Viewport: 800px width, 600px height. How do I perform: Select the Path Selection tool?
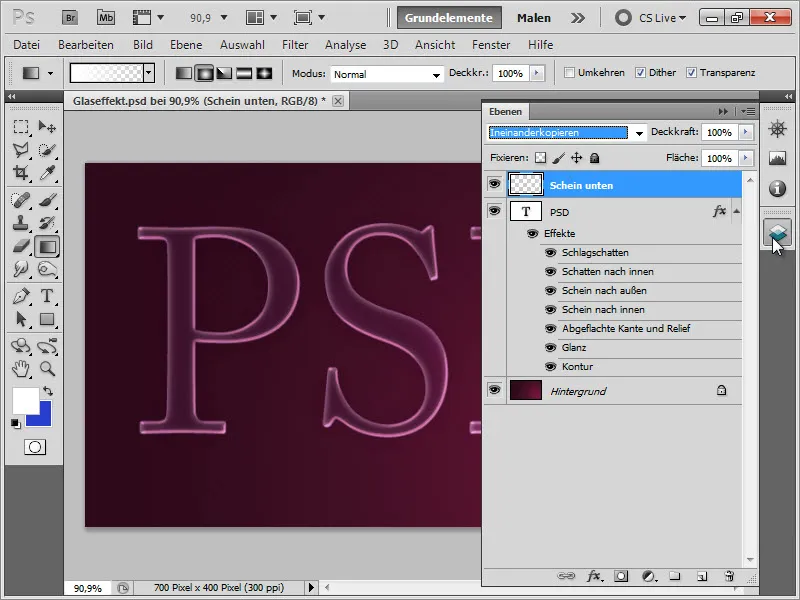21,319
